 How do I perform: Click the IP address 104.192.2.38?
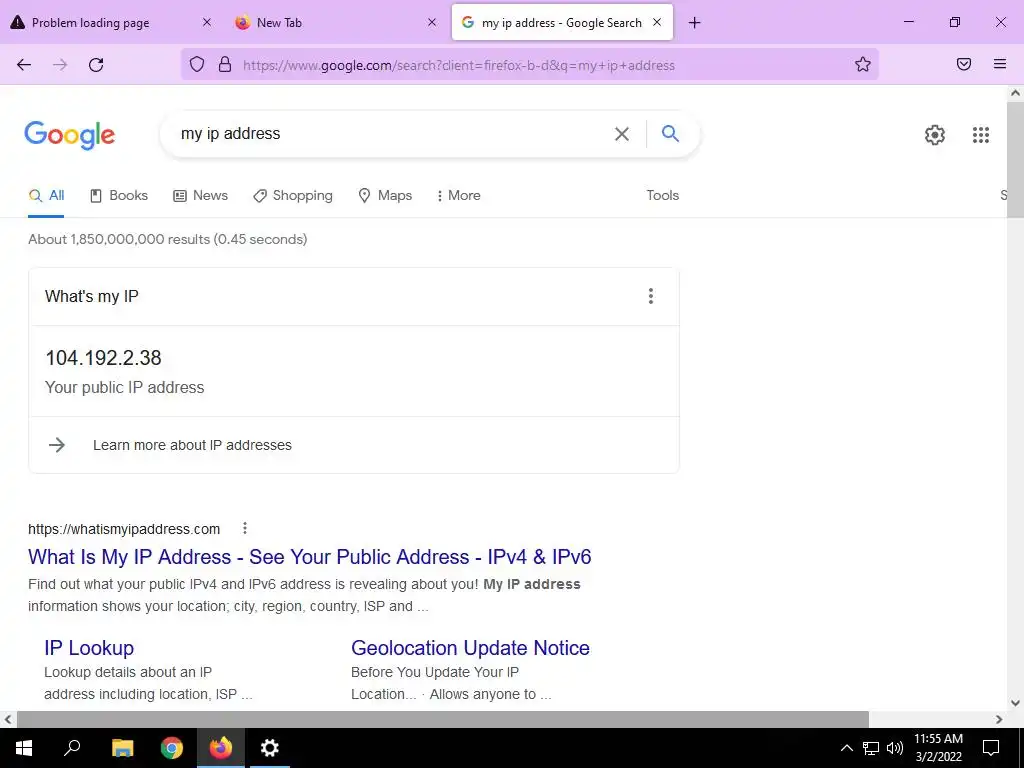click(103, 357)
